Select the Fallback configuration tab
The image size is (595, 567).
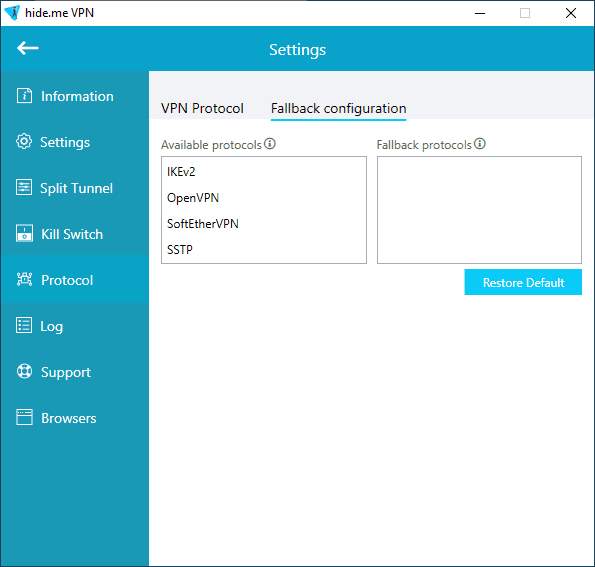pos(338,109)
